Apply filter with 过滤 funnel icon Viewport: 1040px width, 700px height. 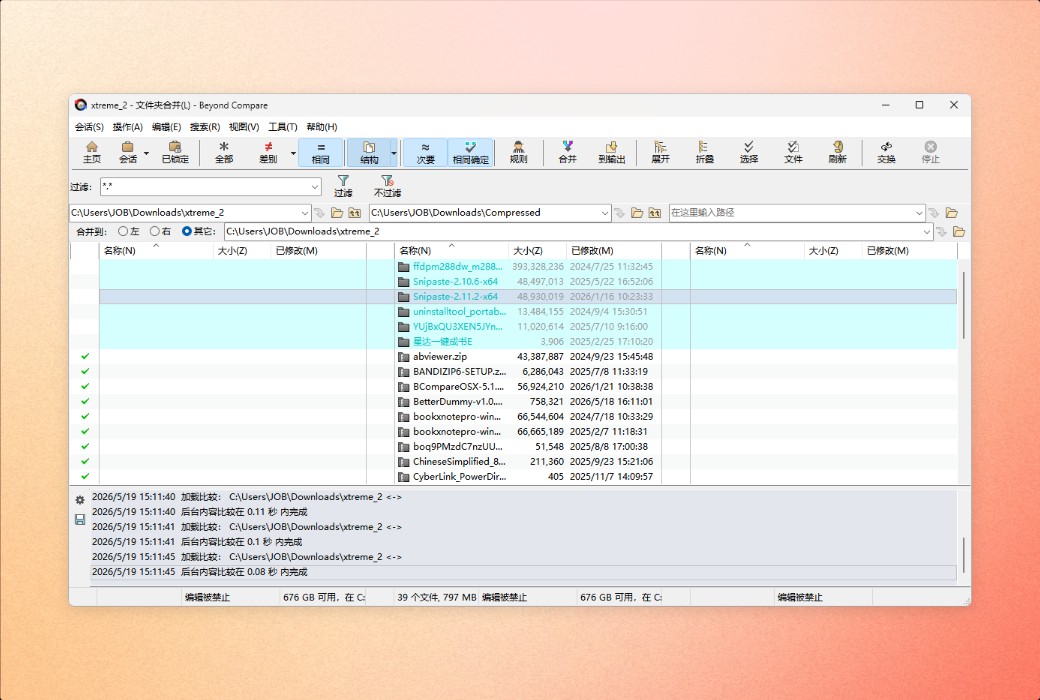pos(343,186)
